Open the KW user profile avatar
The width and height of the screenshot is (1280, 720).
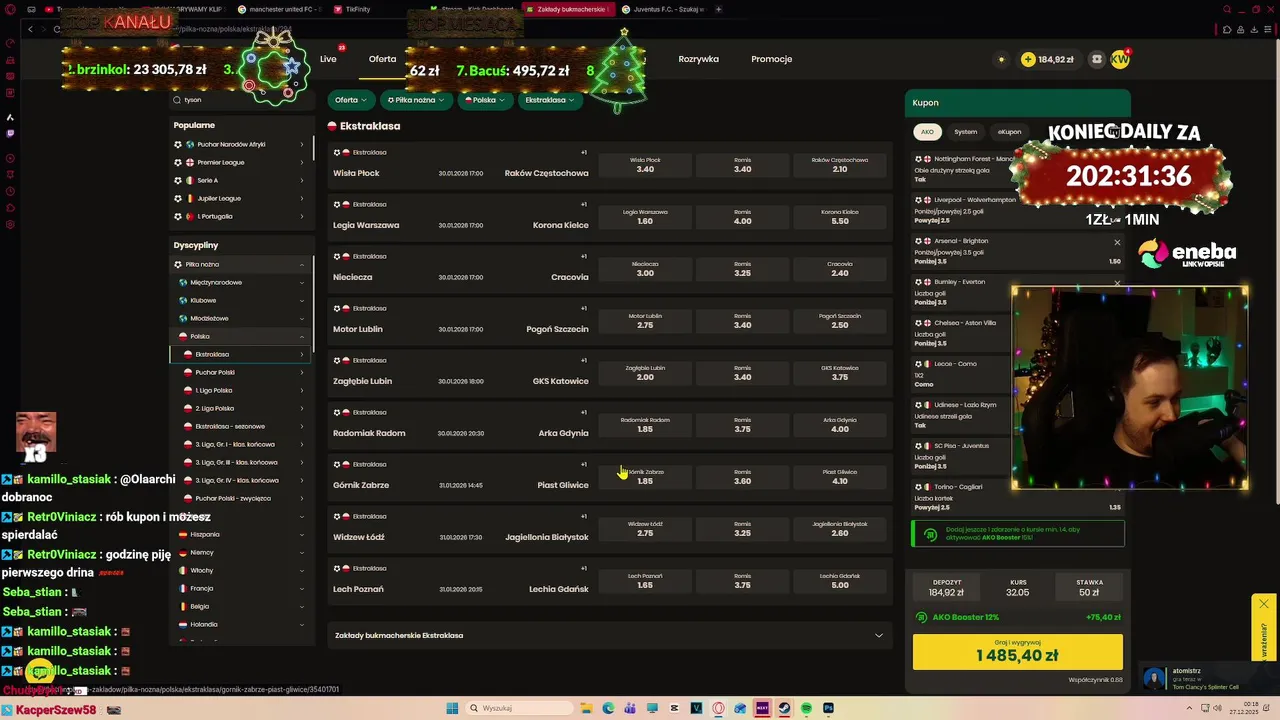coord(1120,59)
